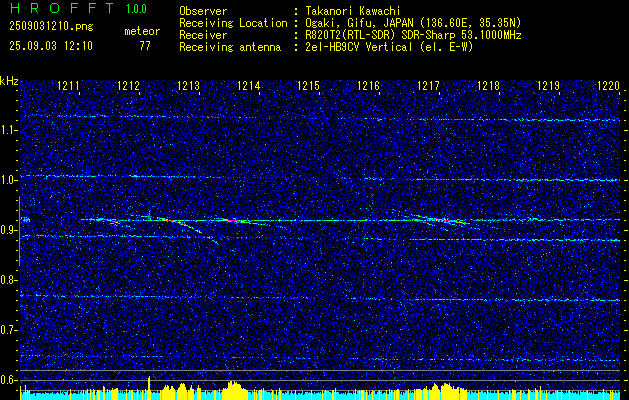Click time marker 1220
629x400 pixels.
(609, 85)
